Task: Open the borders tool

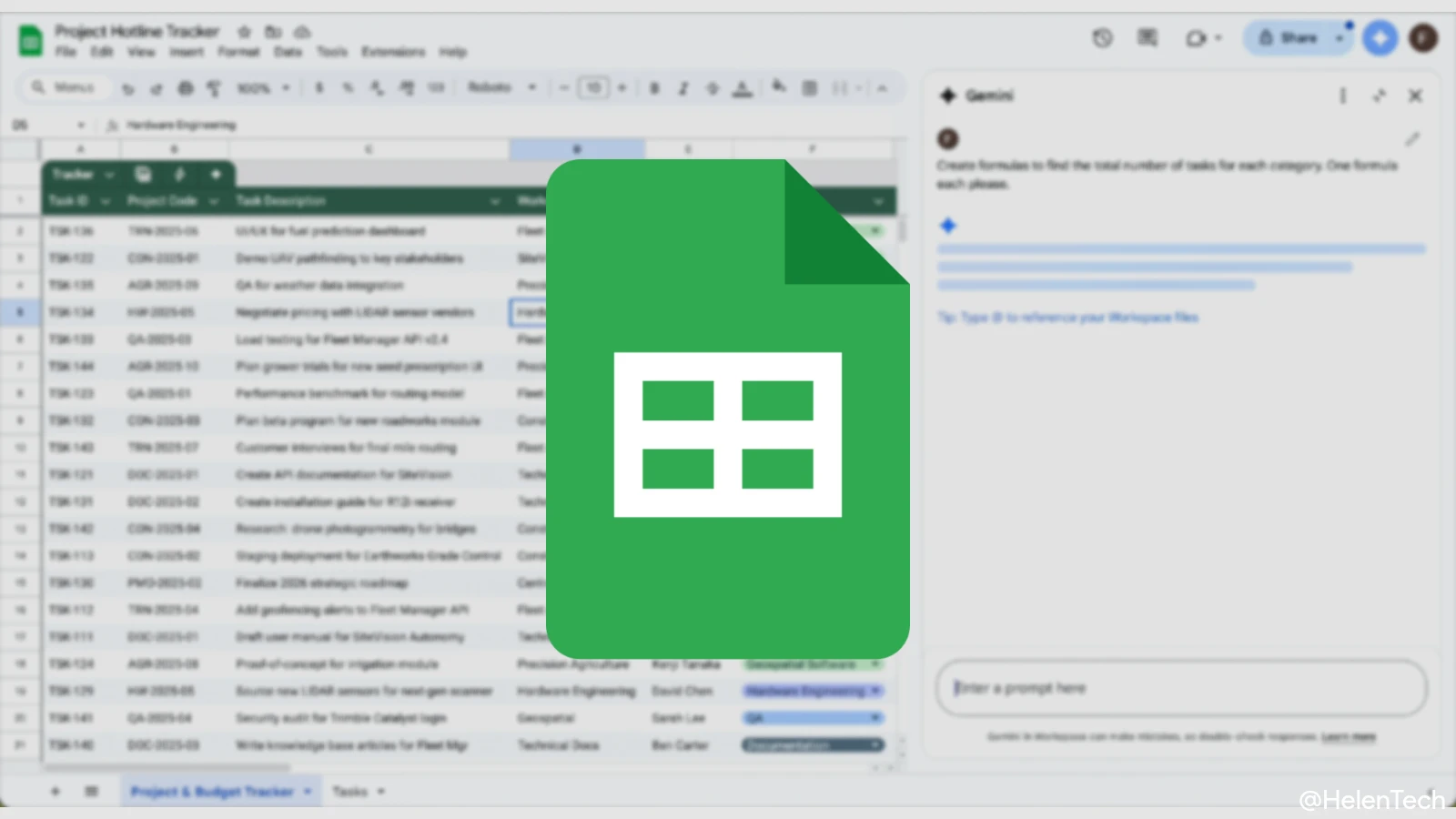Action: tap(809, 88)
